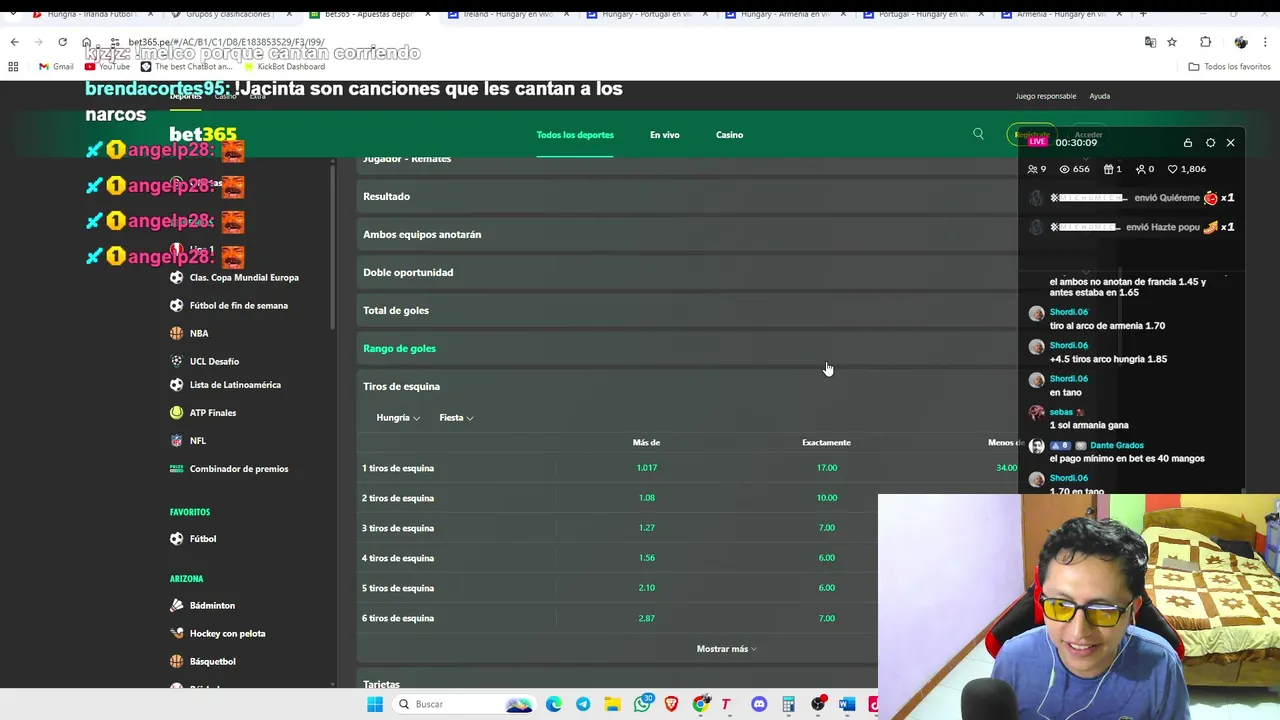Viewport: 1280px width, 720px height.
Task: Bookmark this page with star icon
Action: point(1172,42)
